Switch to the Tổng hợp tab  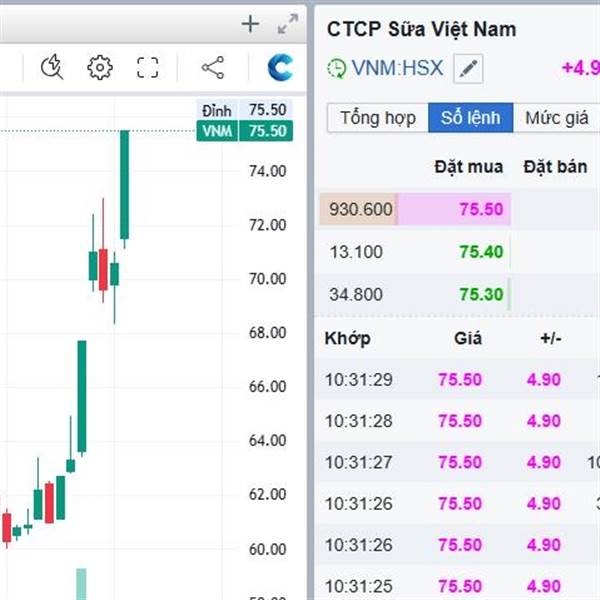[377, 118]
